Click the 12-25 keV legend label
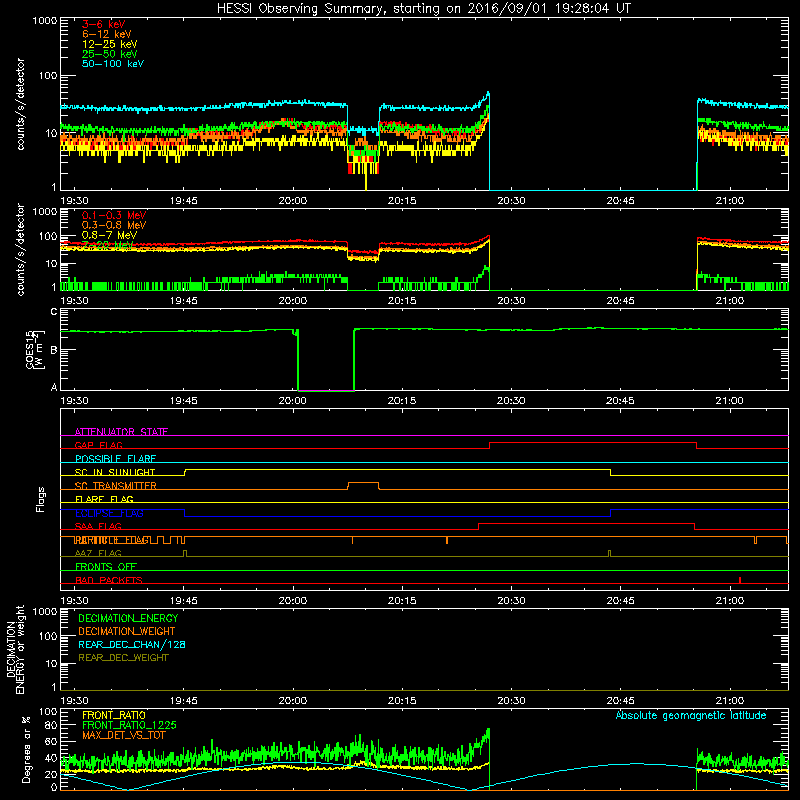Image resolution: width=800 pixels, height=800 pixels. tap(109, 44)
